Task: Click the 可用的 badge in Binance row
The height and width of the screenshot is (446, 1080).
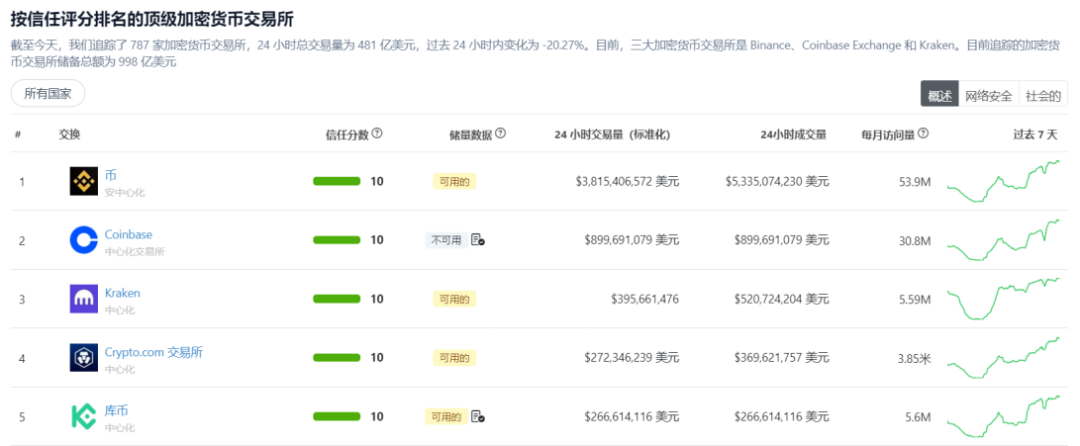Action: [x=455, y=182]
